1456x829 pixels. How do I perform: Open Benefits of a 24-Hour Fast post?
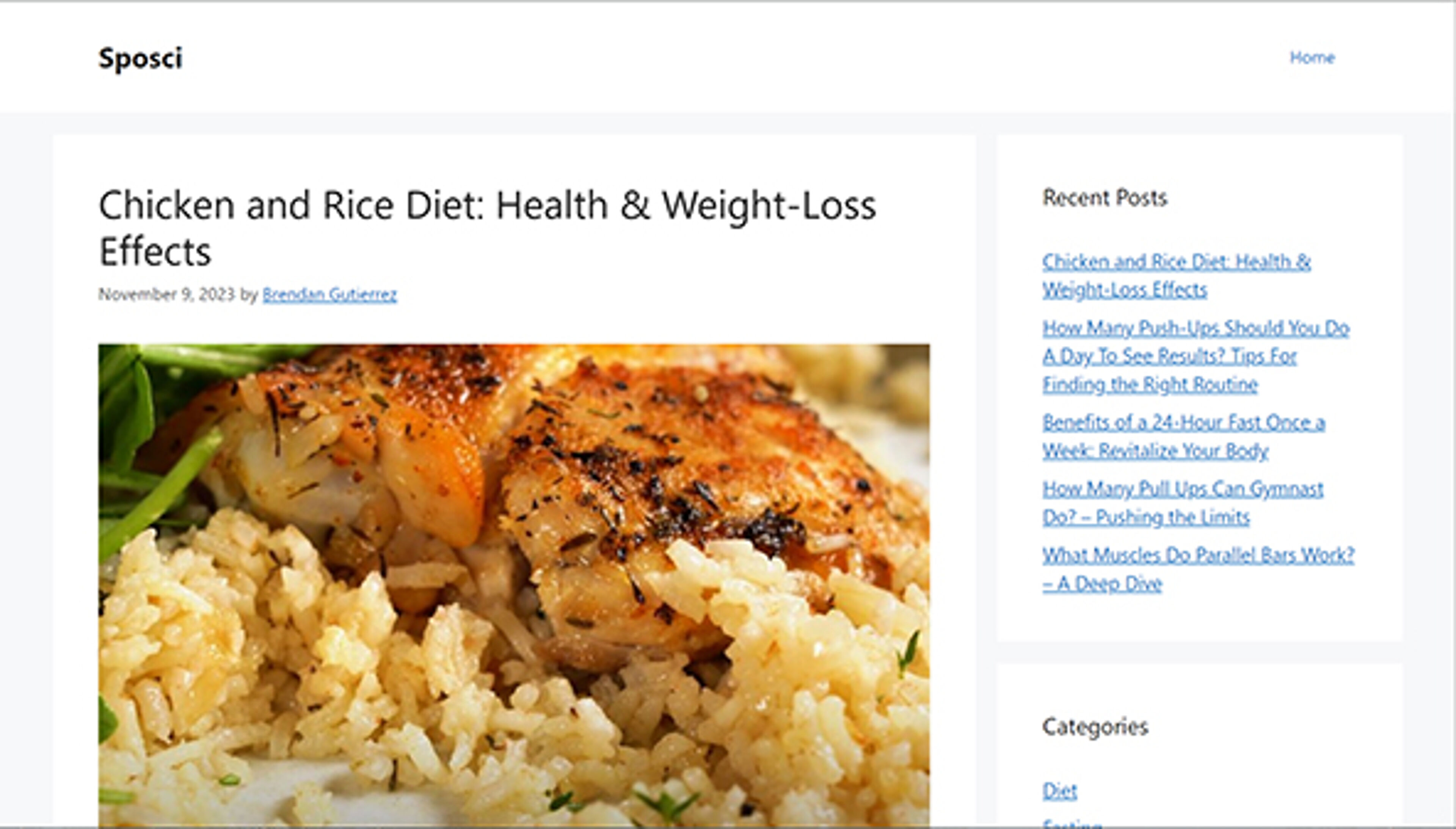(x=1183, y=437)
